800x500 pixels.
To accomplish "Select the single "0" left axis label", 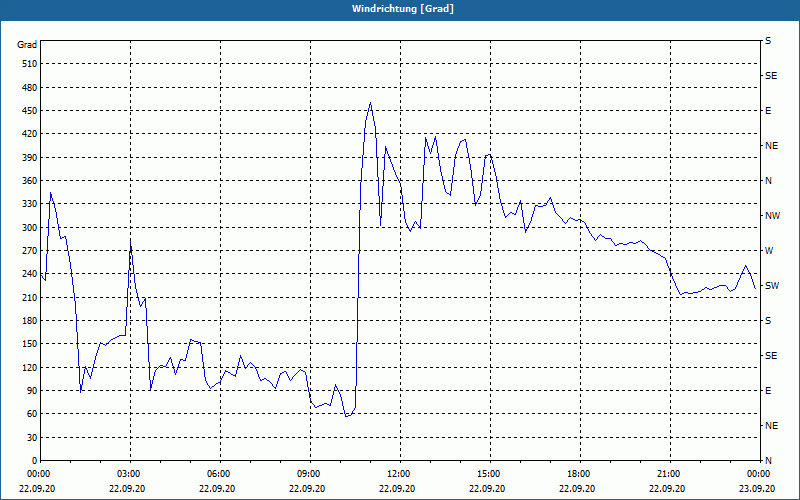I will tap(35, 461).
